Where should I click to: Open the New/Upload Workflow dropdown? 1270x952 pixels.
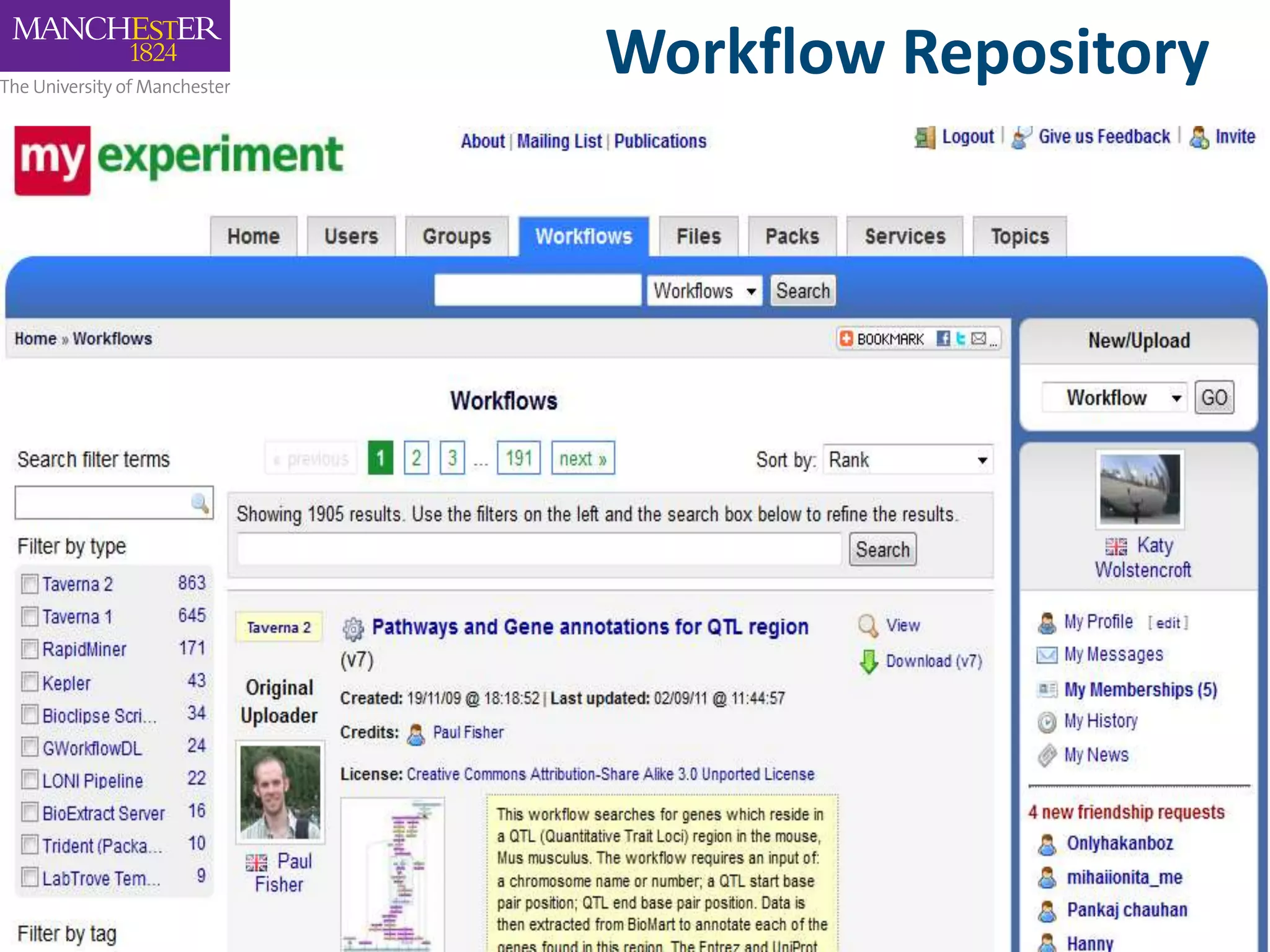[1114, 398]
